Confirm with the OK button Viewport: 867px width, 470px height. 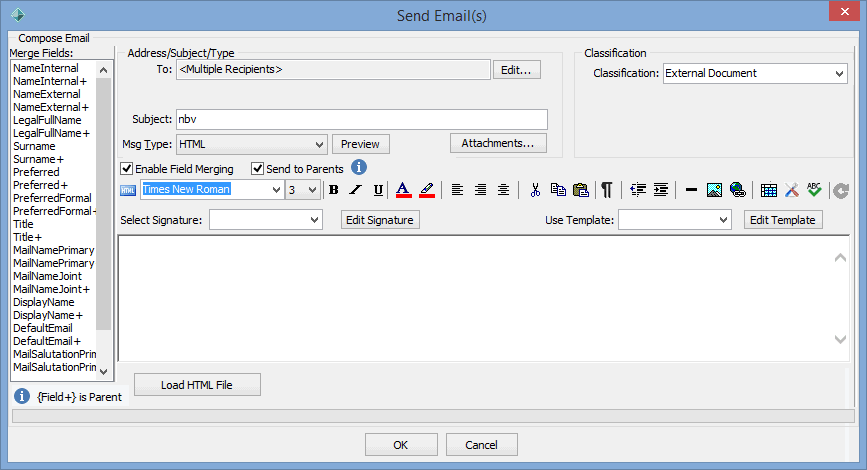pos(401,445)
